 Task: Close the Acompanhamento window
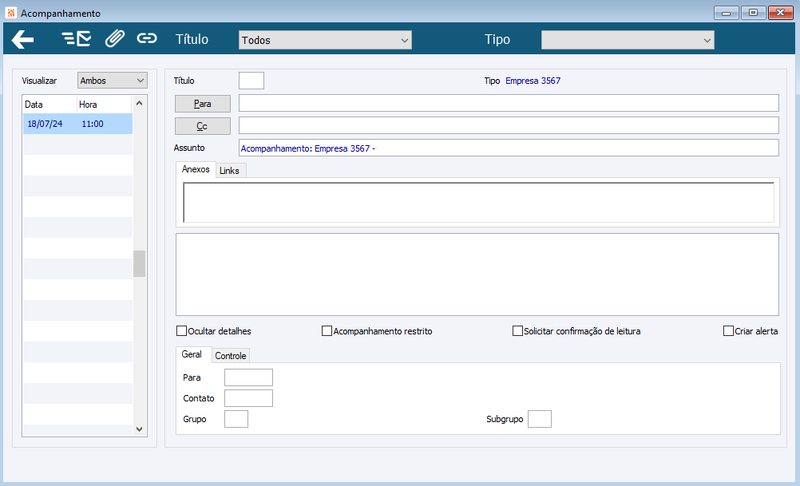(x=781, y=13)
